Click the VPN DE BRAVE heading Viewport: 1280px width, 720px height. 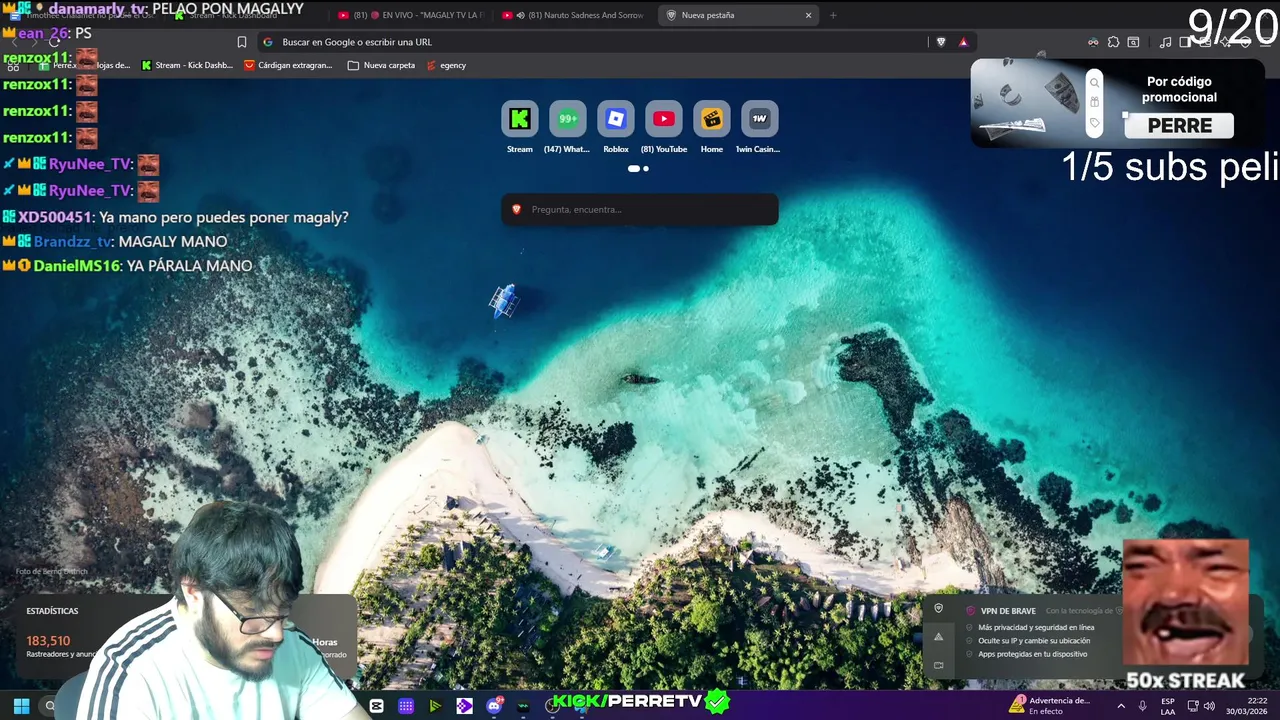pos(1008,611)
